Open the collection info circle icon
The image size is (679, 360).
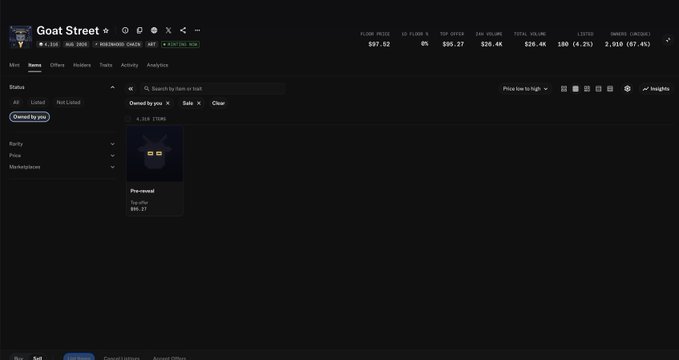click(x=125, y=30)
